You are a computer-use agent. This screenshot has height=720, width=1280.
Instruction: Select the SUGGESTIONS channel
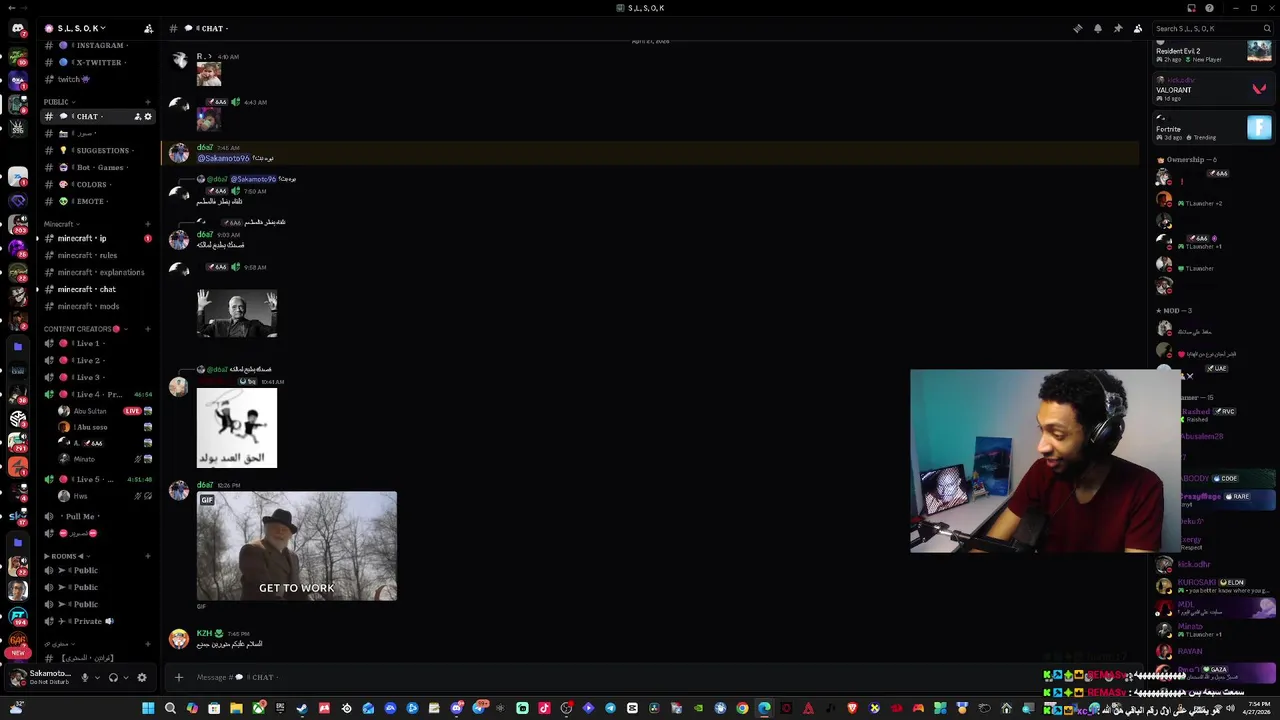pos(98,150)
